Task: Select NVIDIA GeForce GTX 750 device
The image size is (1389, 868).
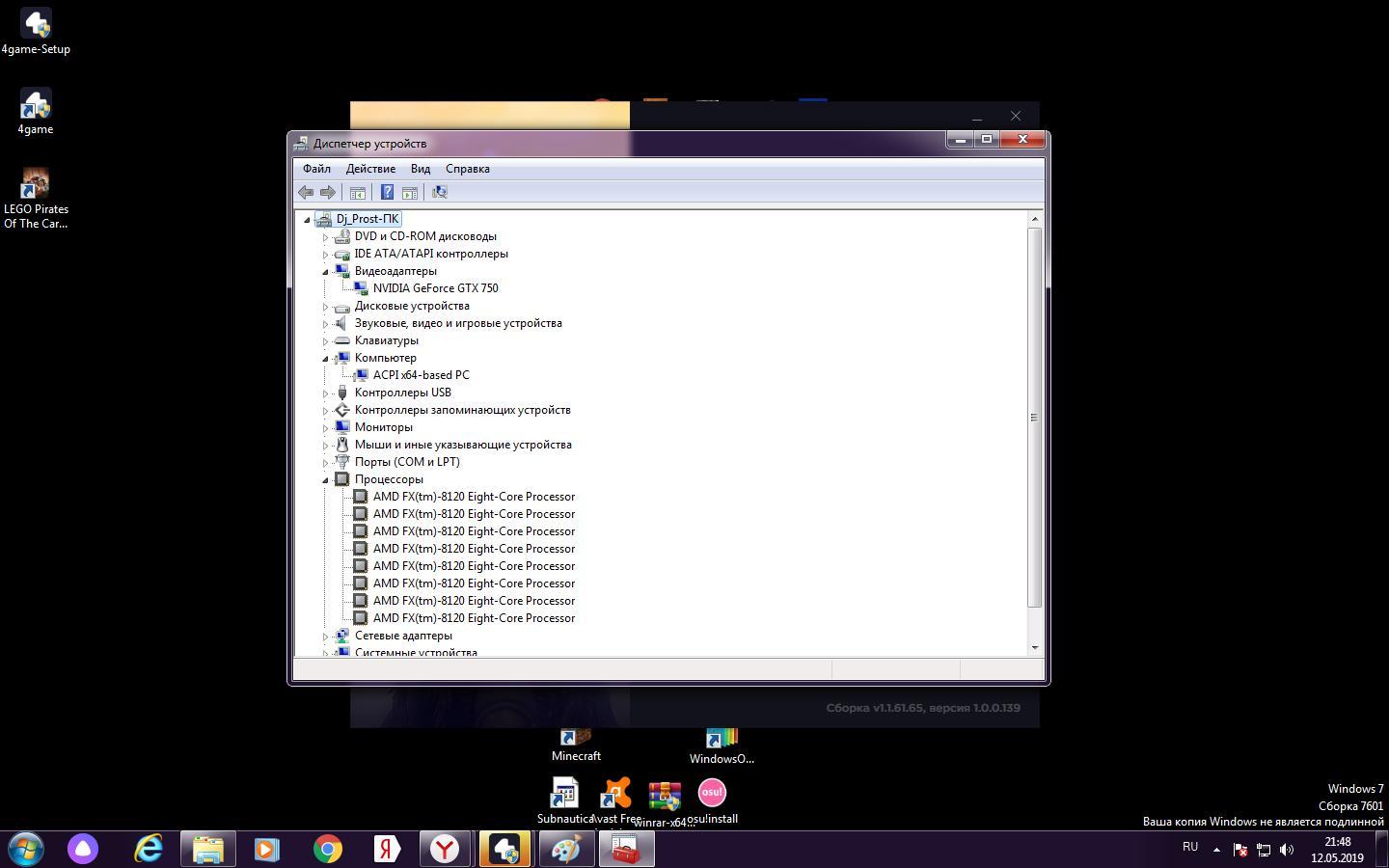Action: [435, 288]
